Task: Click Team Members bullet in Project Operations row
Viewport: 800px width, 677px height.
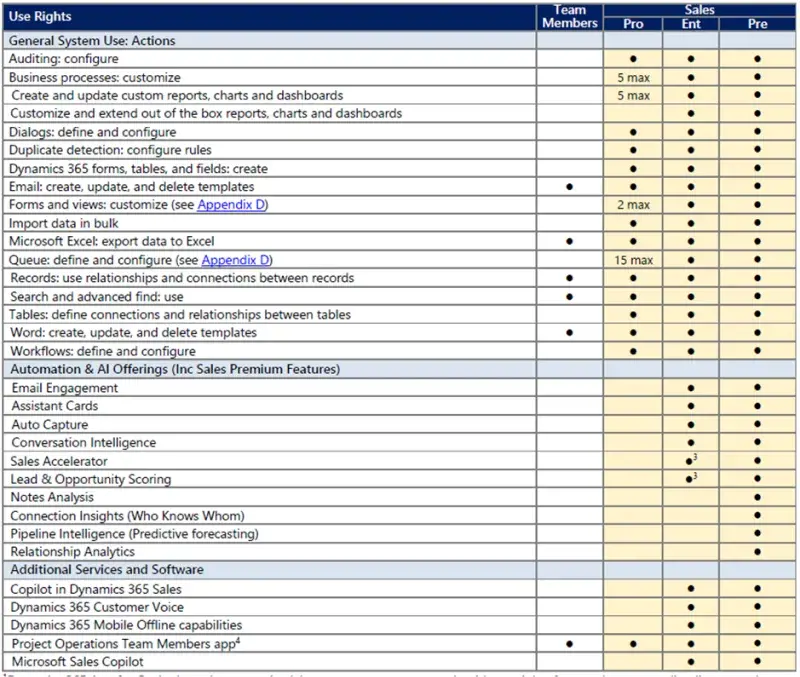Action: 569,644
